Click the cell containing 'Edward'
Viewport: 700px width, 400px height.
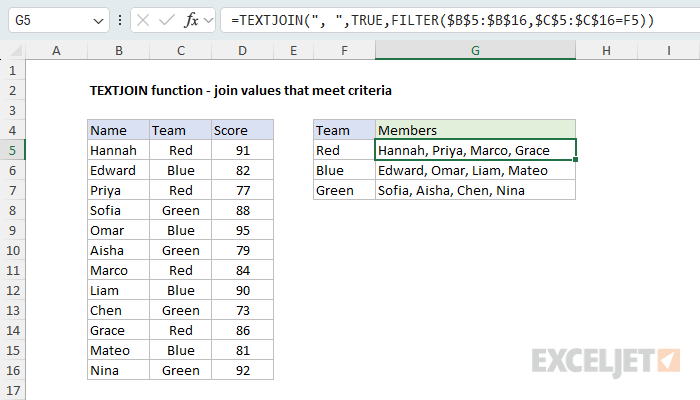pos(118,171)
